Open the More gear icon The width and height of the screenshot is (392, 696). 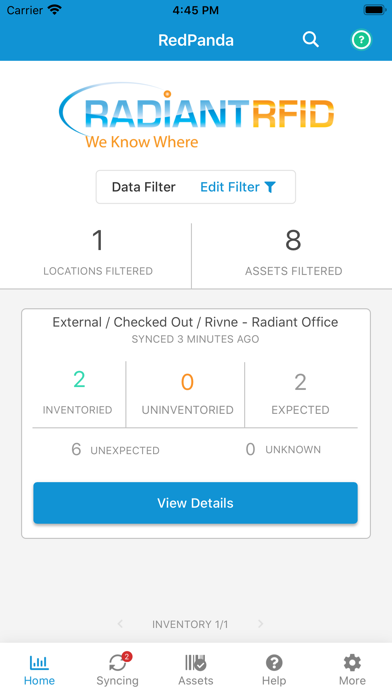click(x=352, y=663)
